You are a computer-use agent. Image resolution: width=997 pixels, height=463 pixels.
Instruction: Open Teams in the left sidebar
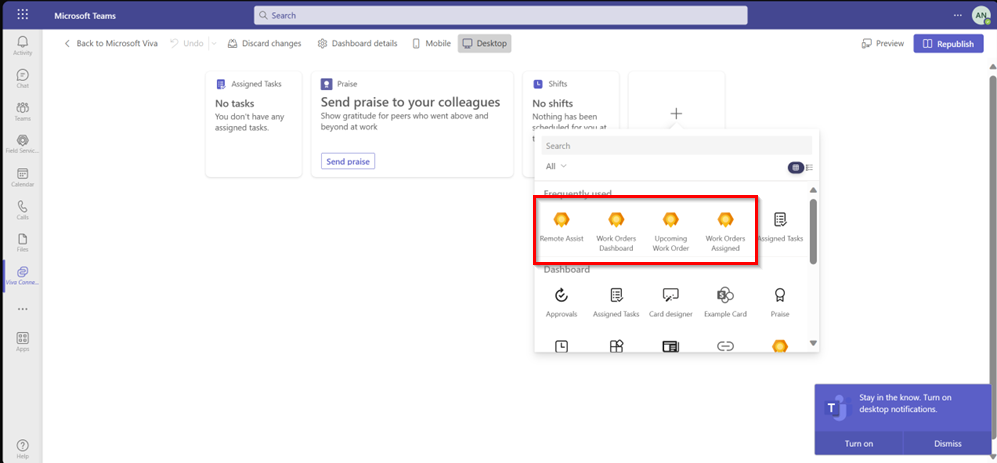[x=22, y=111]
